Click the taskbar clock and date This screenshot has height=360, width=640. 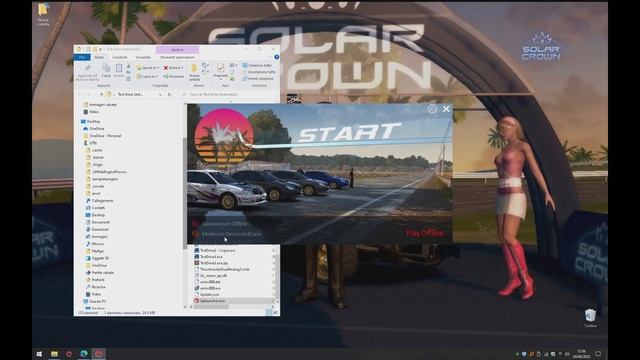click(582, 353)
